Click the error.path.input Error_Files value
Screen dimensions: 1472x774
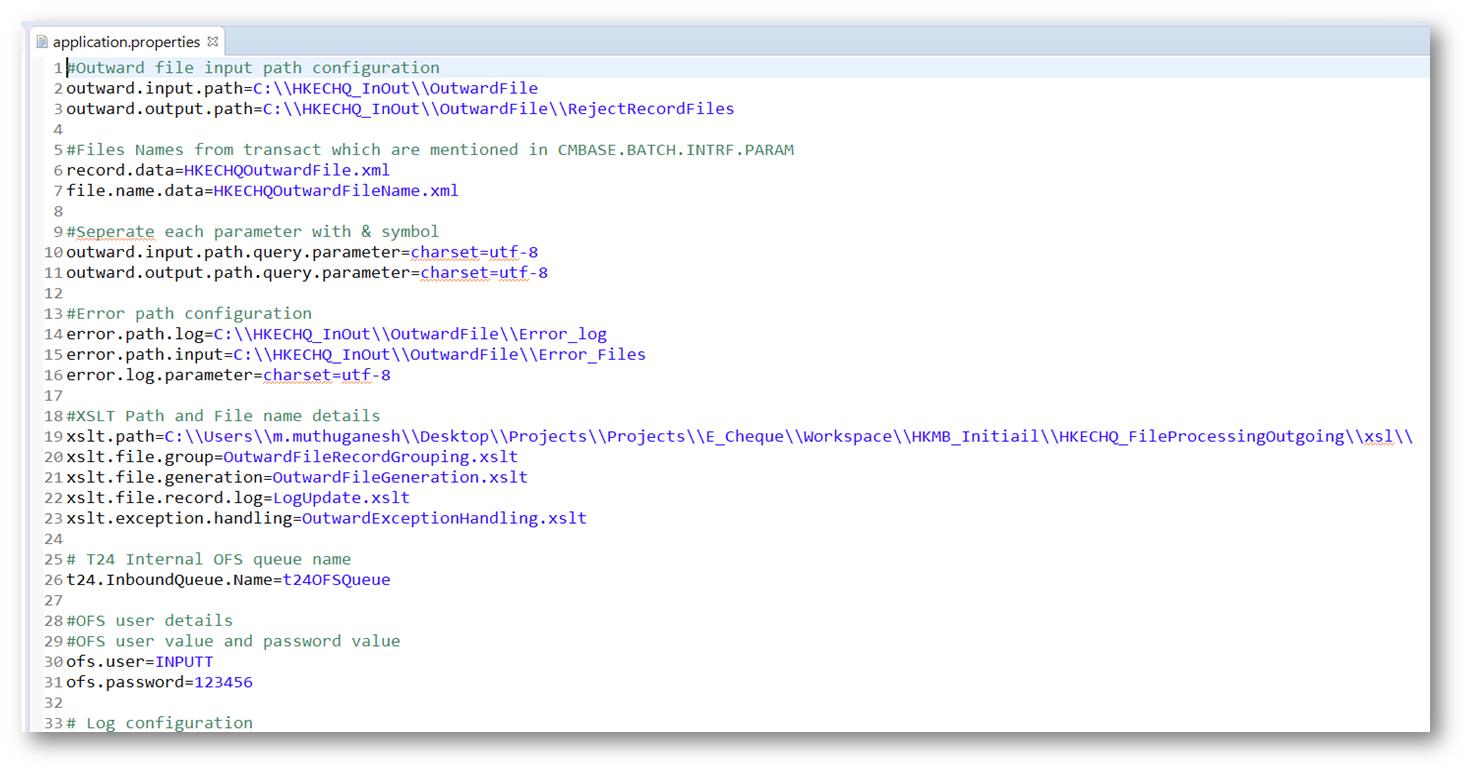[x=439, y=354]
